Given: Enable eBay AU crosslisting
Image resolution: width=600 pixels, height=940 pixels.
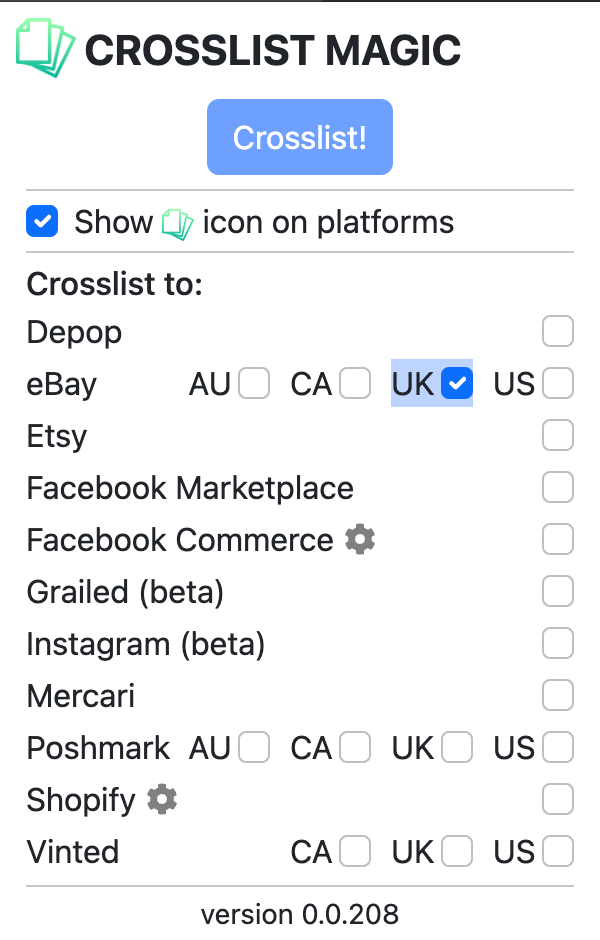Looking at the screenshot, I should pyautogui.click(x=255, y=383).
